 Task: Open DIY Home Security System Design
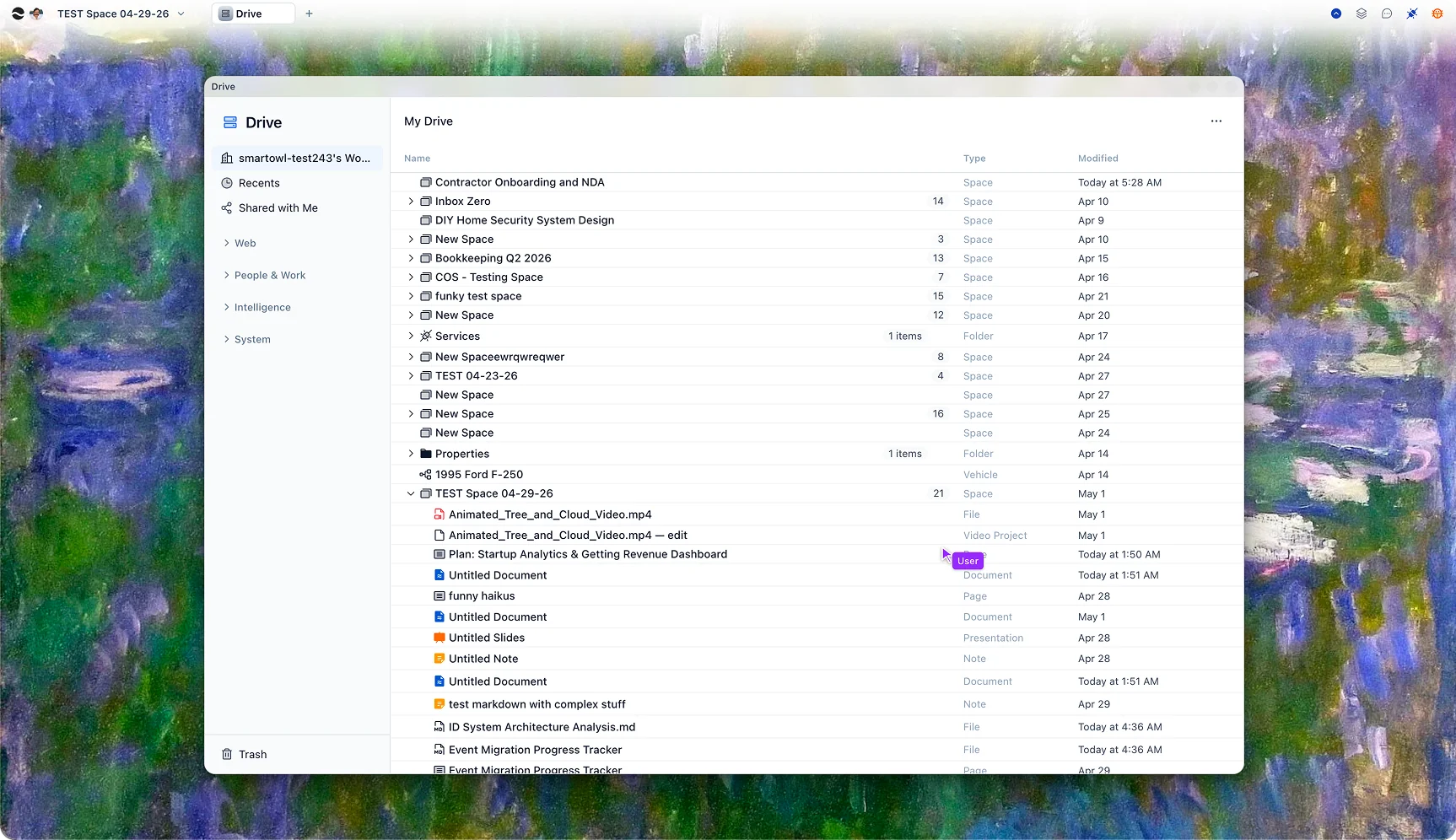525,220
